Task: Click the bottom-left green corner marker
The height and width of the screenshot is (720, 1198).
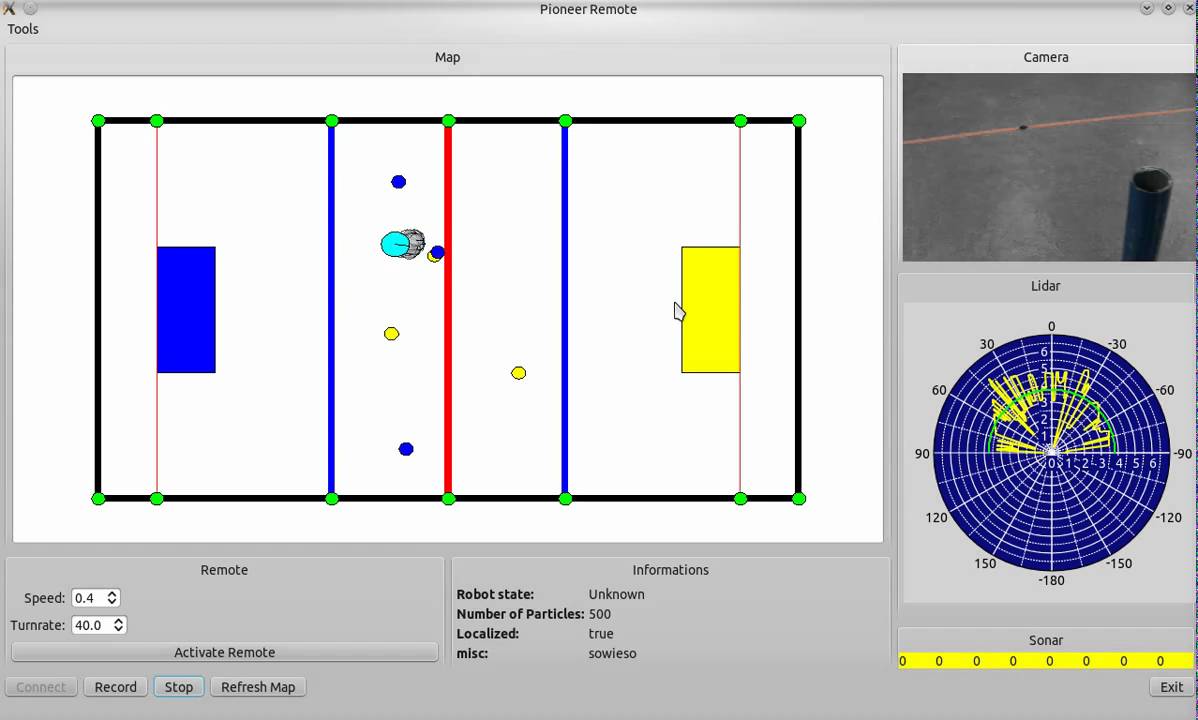Action: click(x=98, y=499)
